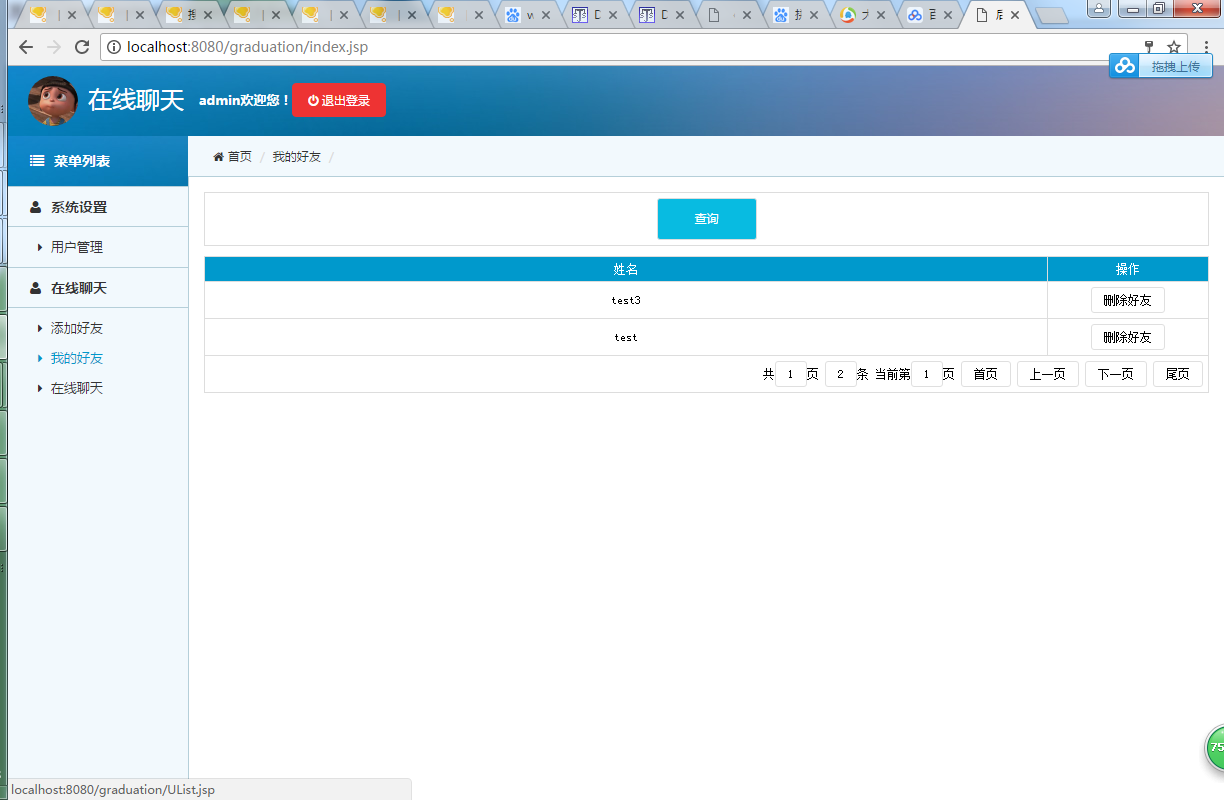Click the record count field showing 2
The image size is (1224, 800).
tap(841, 374)
